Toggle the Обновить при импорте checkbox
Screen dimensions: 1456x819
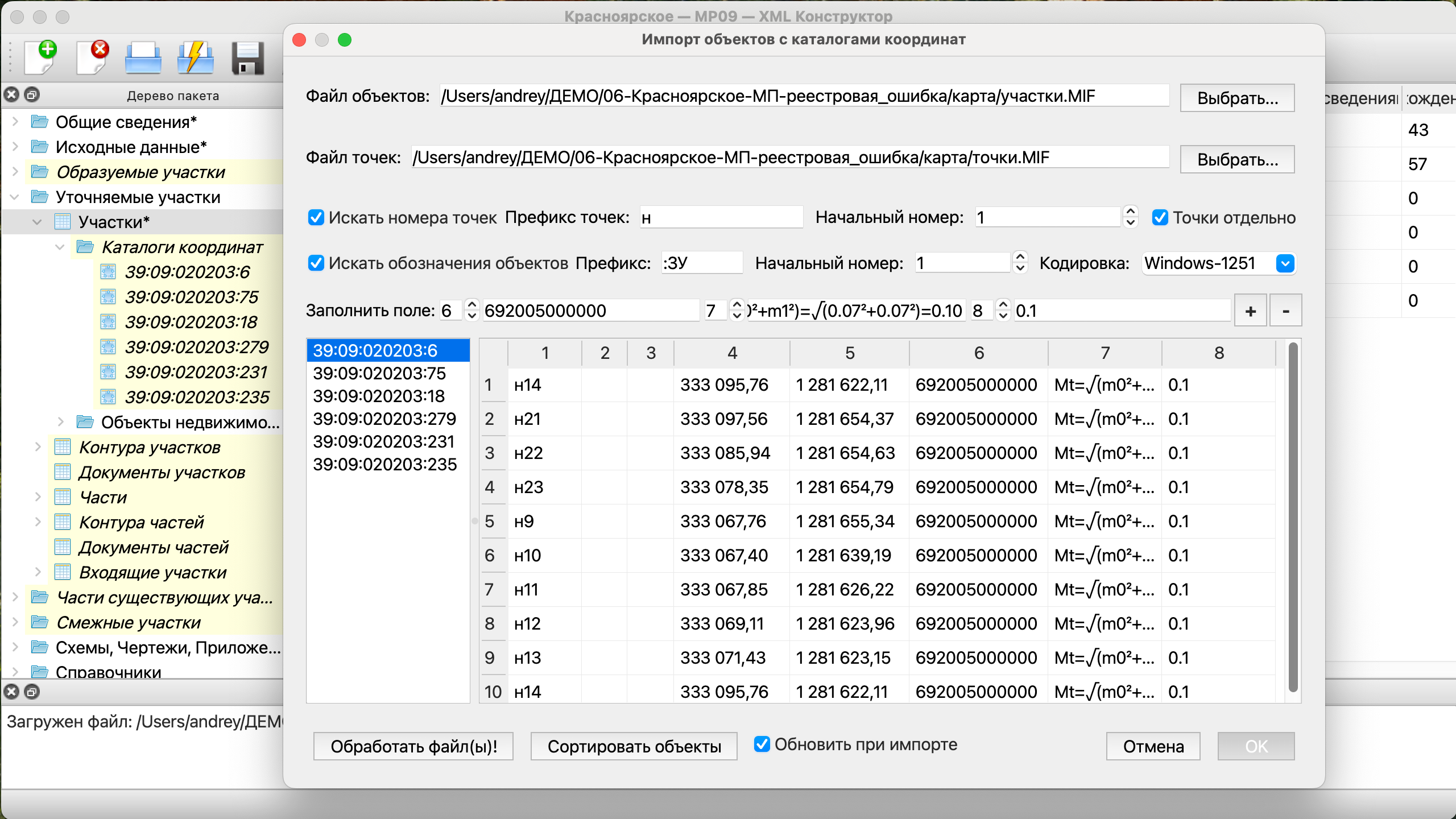point(762,744)
